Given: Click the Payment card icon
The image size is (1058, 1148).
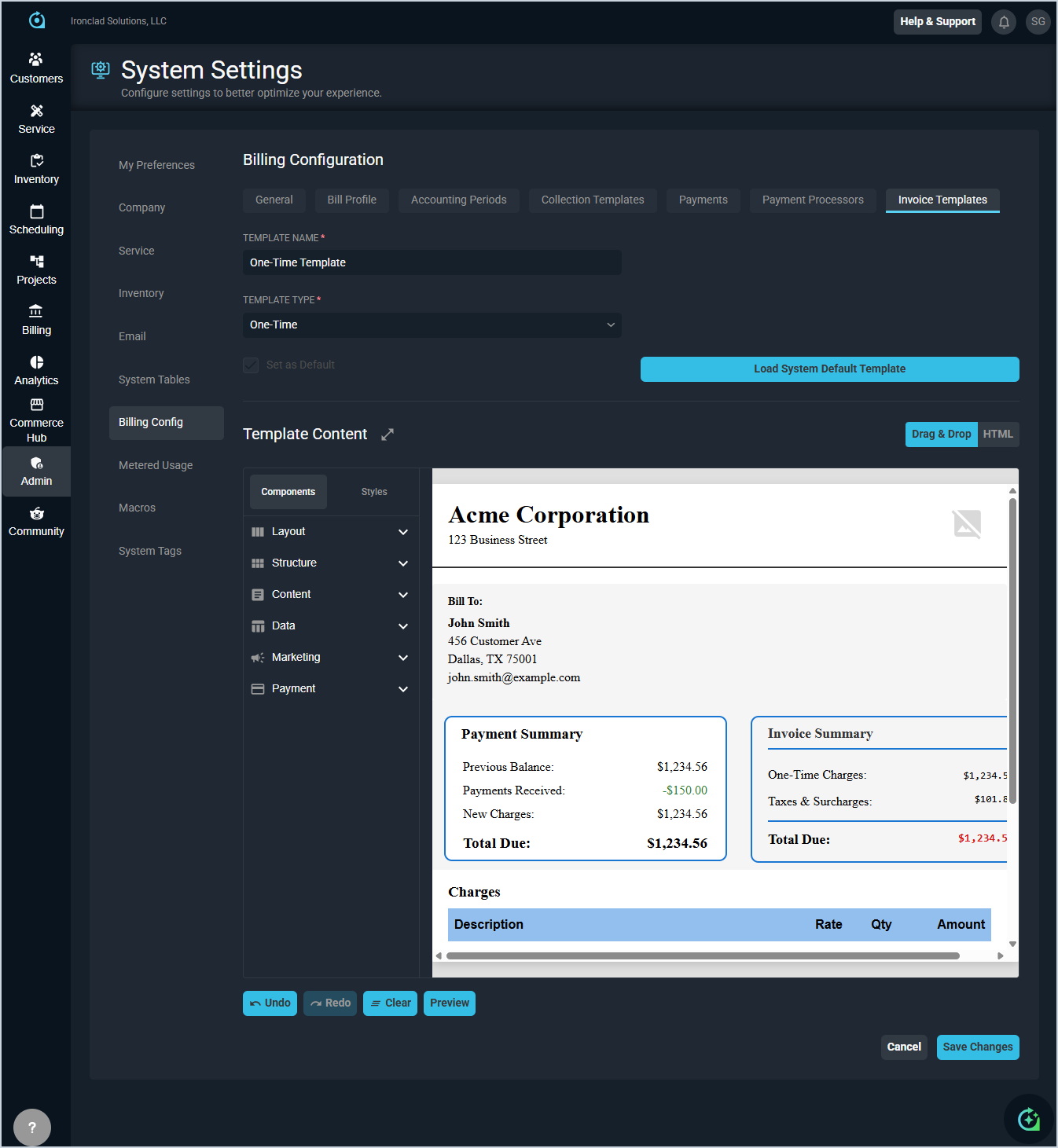Looking at the screenshot, I should coord(258,689).
